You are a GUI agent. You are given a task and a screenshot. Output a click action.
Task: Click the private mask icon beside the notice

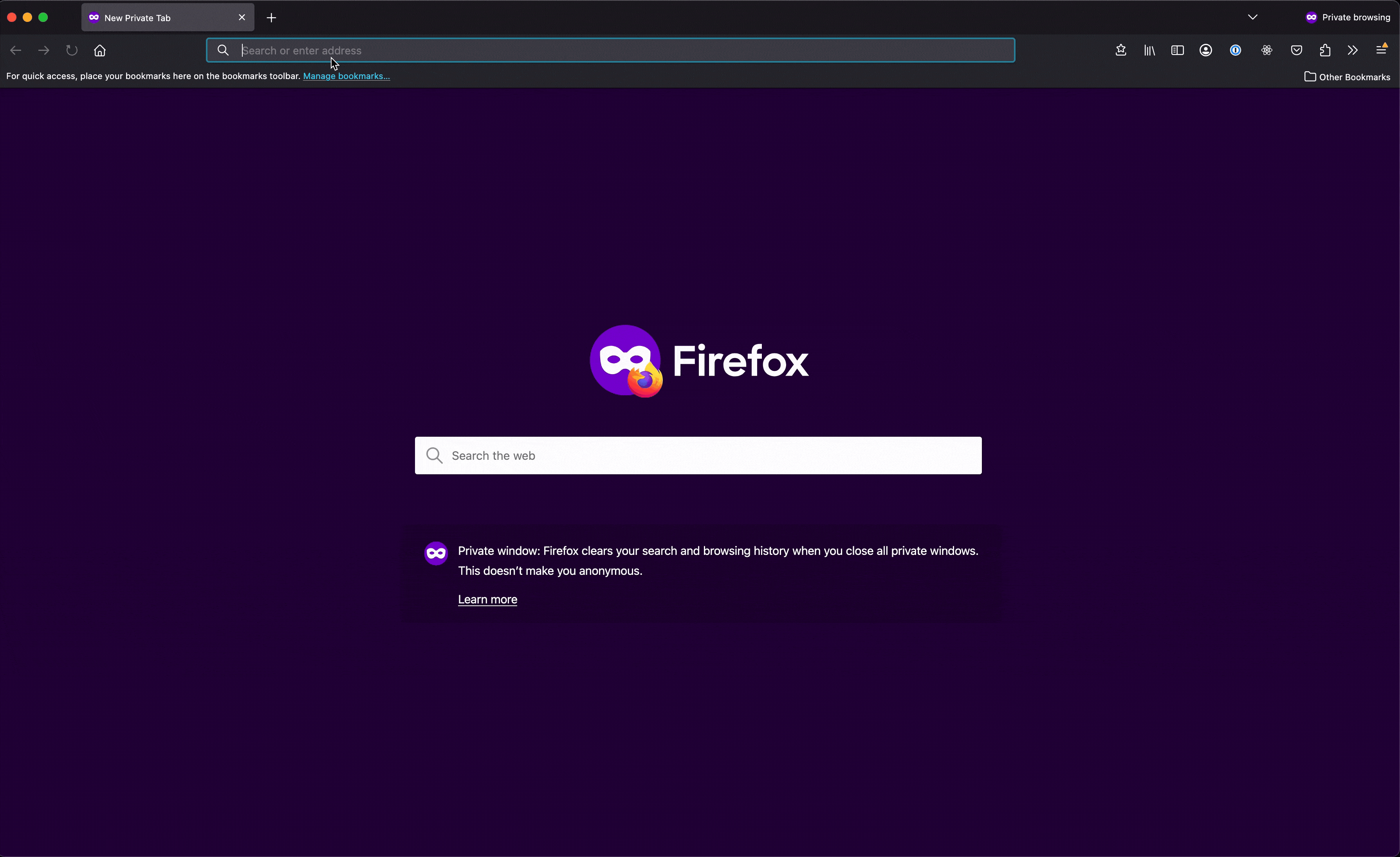[436, 553]
